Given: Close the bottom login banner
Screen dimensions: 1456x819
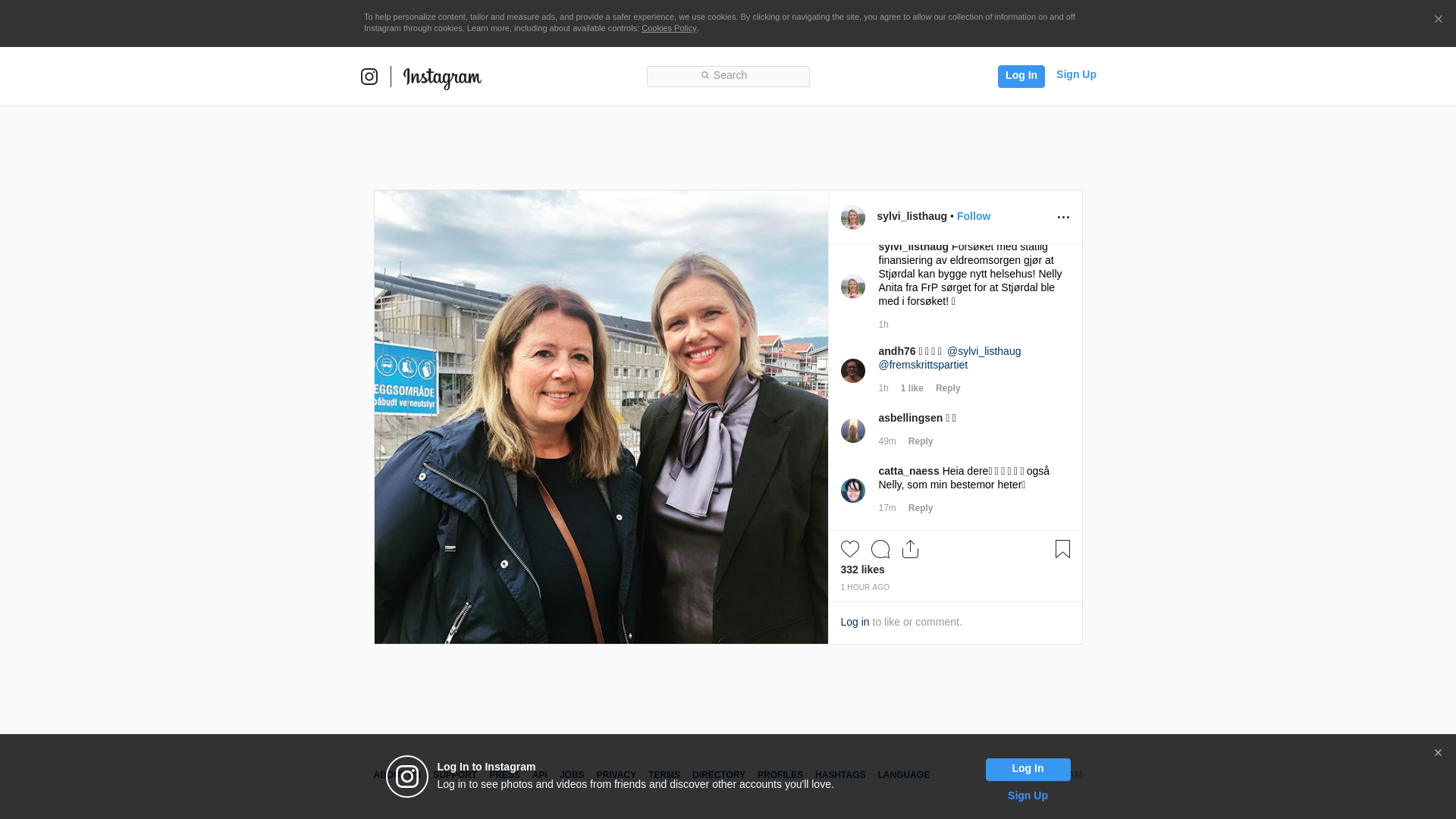Looking at the screenshot, I should pos(1438,753).
